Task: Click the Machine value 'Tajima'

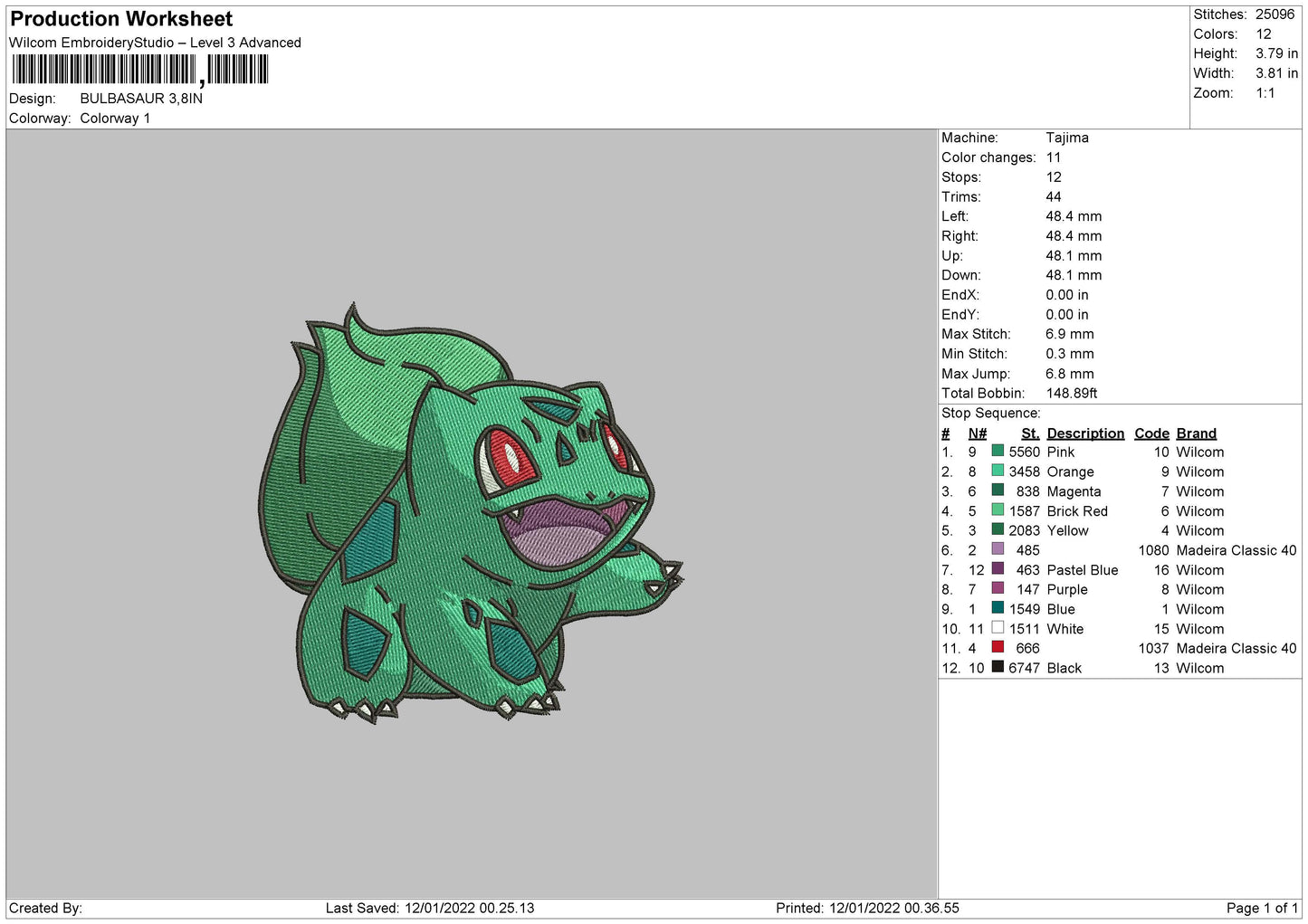Action: [1067, 138]
